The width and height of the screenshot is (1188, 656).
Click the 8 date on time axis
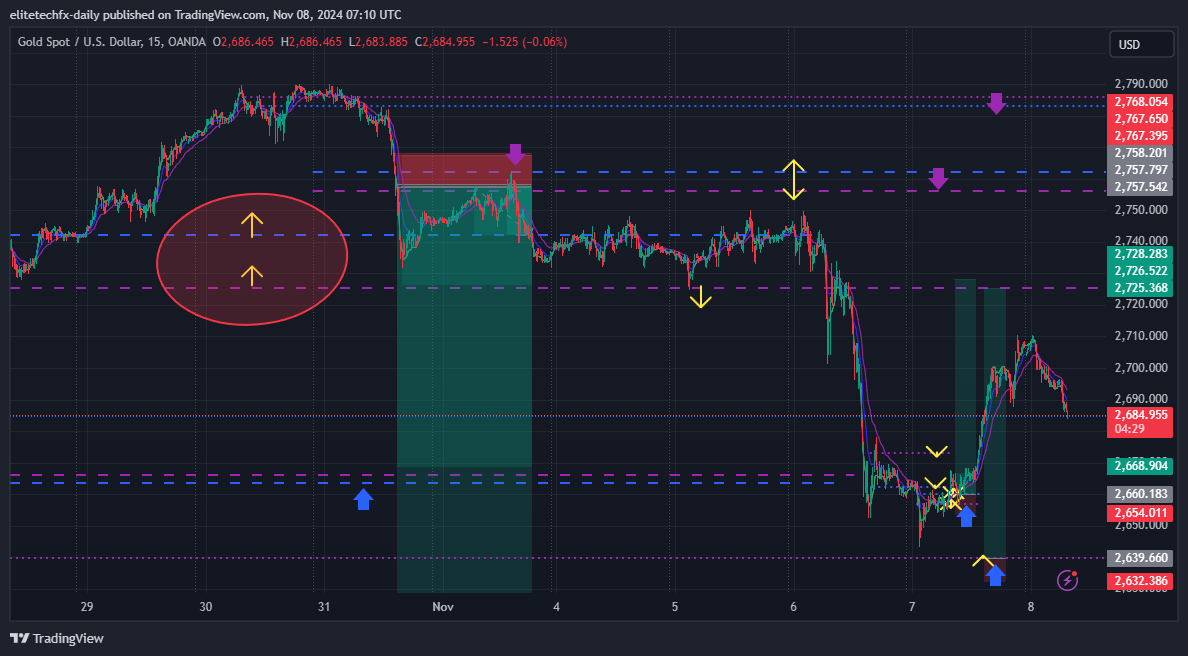(x=1030, y=607)
